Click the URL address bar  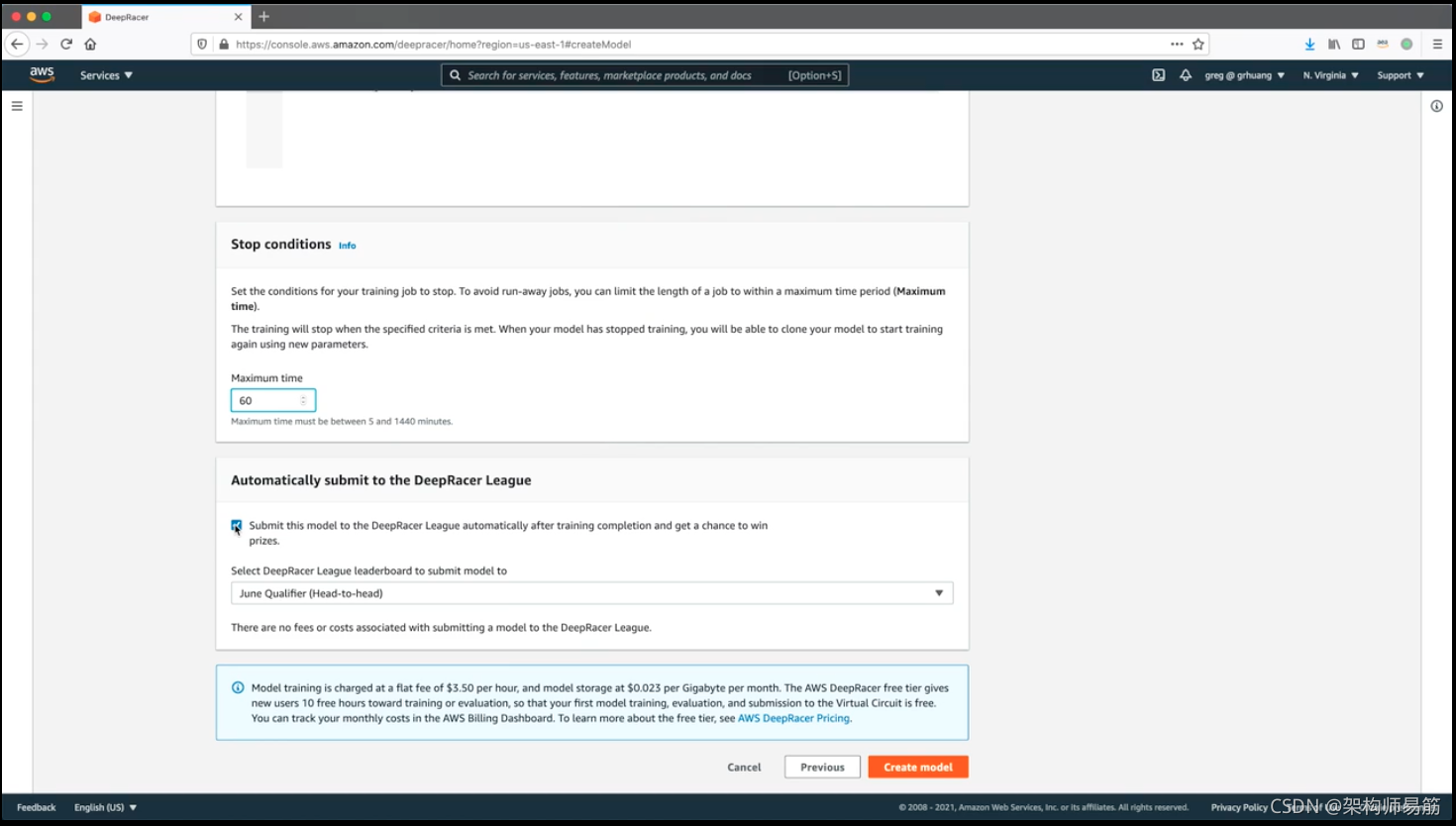pos(698,44)
